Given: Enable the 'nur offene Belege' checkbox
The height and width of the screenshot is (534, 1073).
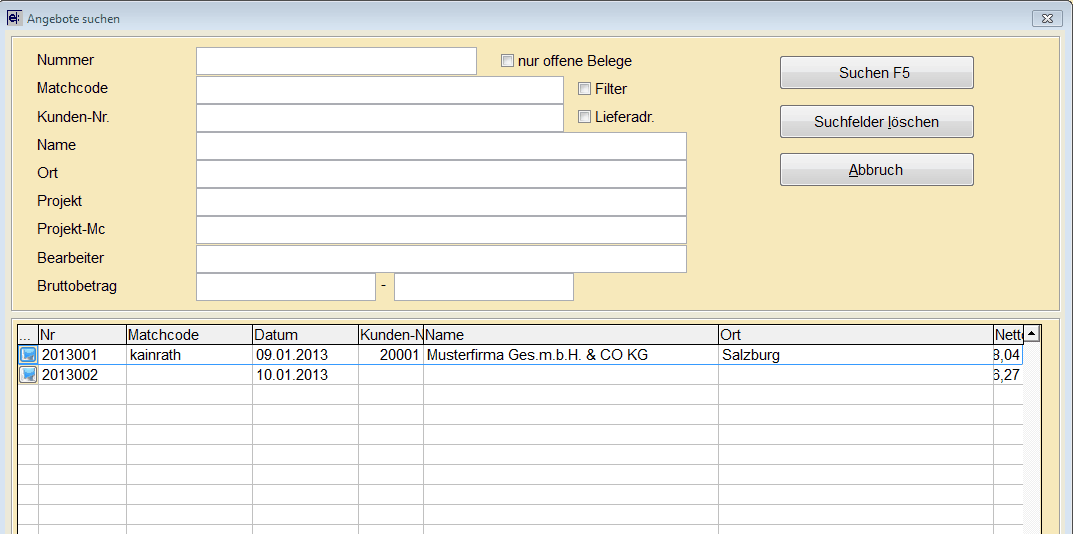Looking at the screenshot, I should [x=508, y=61].
